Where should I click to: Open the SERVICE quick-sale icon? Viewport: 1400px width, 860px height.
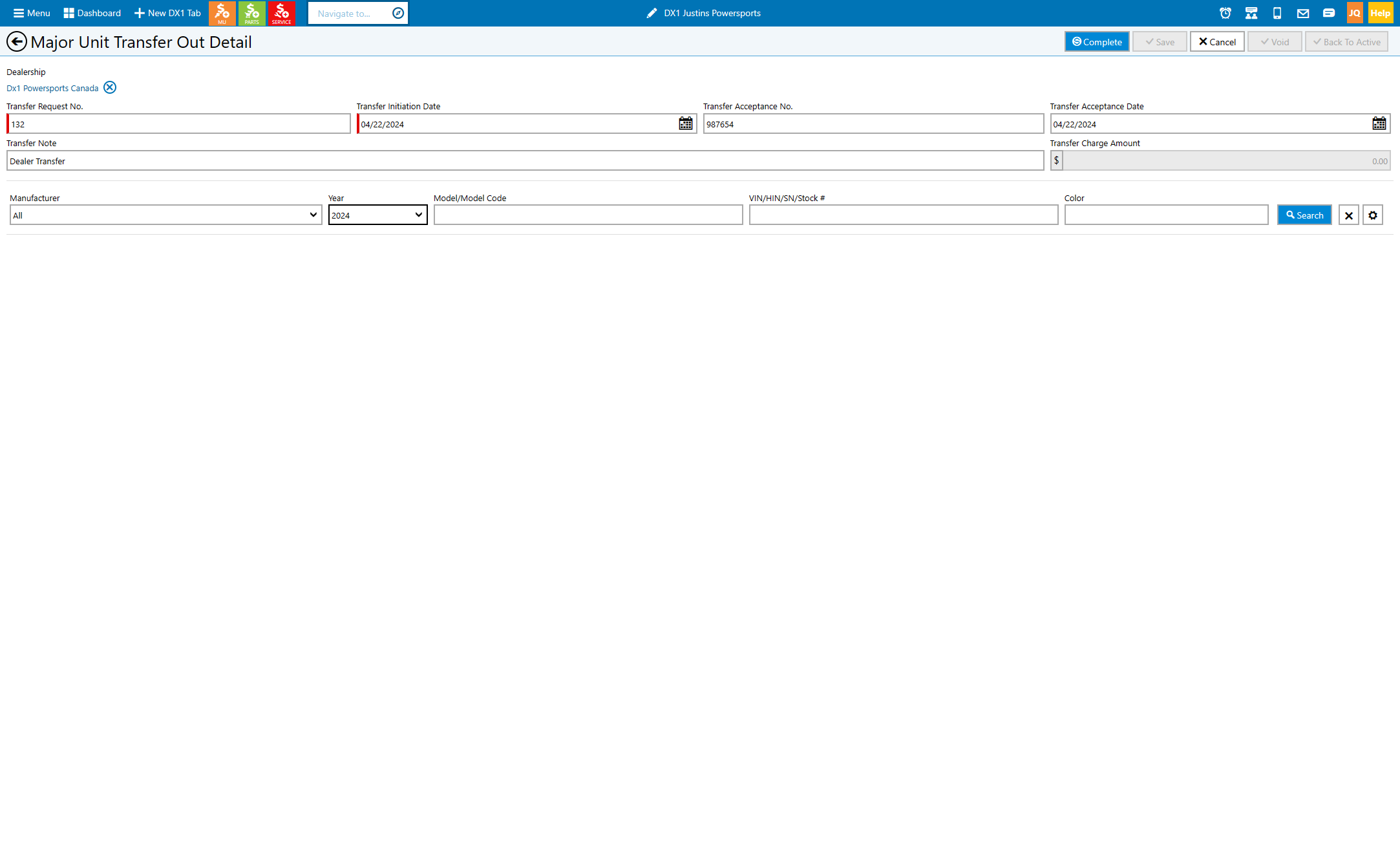(282, 13)
